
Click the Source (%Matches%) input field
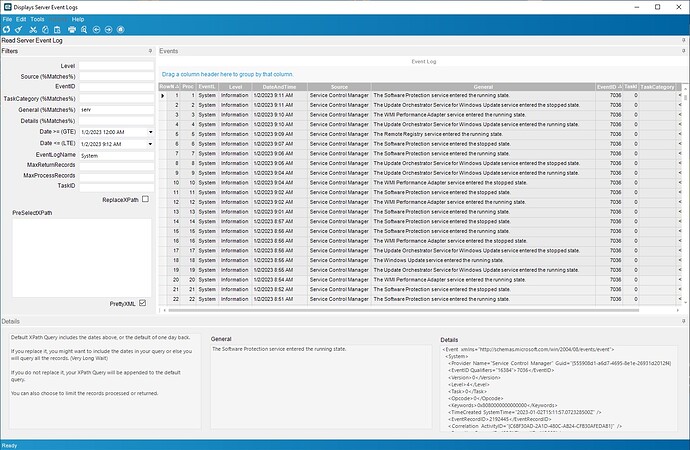pyautogui.click(x=117, y=77)
